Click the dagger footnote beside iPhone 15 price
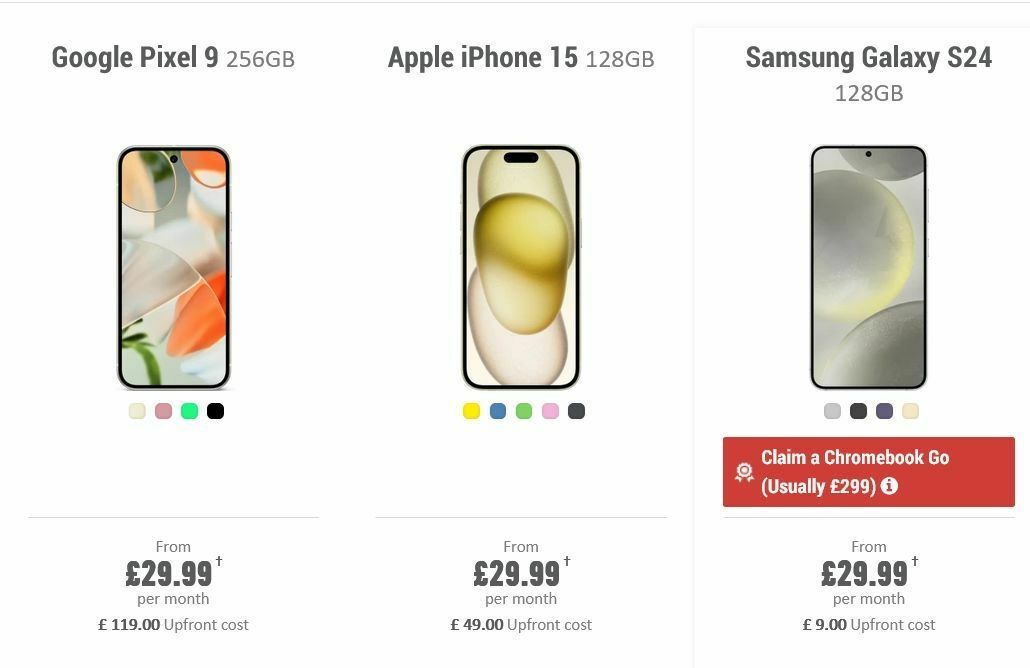The height and width of the screenshot is (668, 1030). (565, 562)
